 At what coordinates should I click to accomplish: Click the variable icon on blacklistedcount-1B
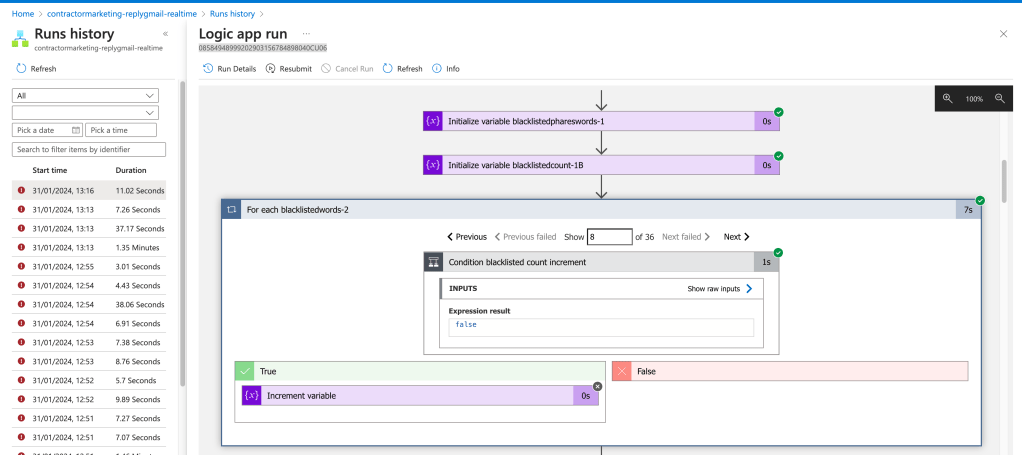(x=433, y=165)
